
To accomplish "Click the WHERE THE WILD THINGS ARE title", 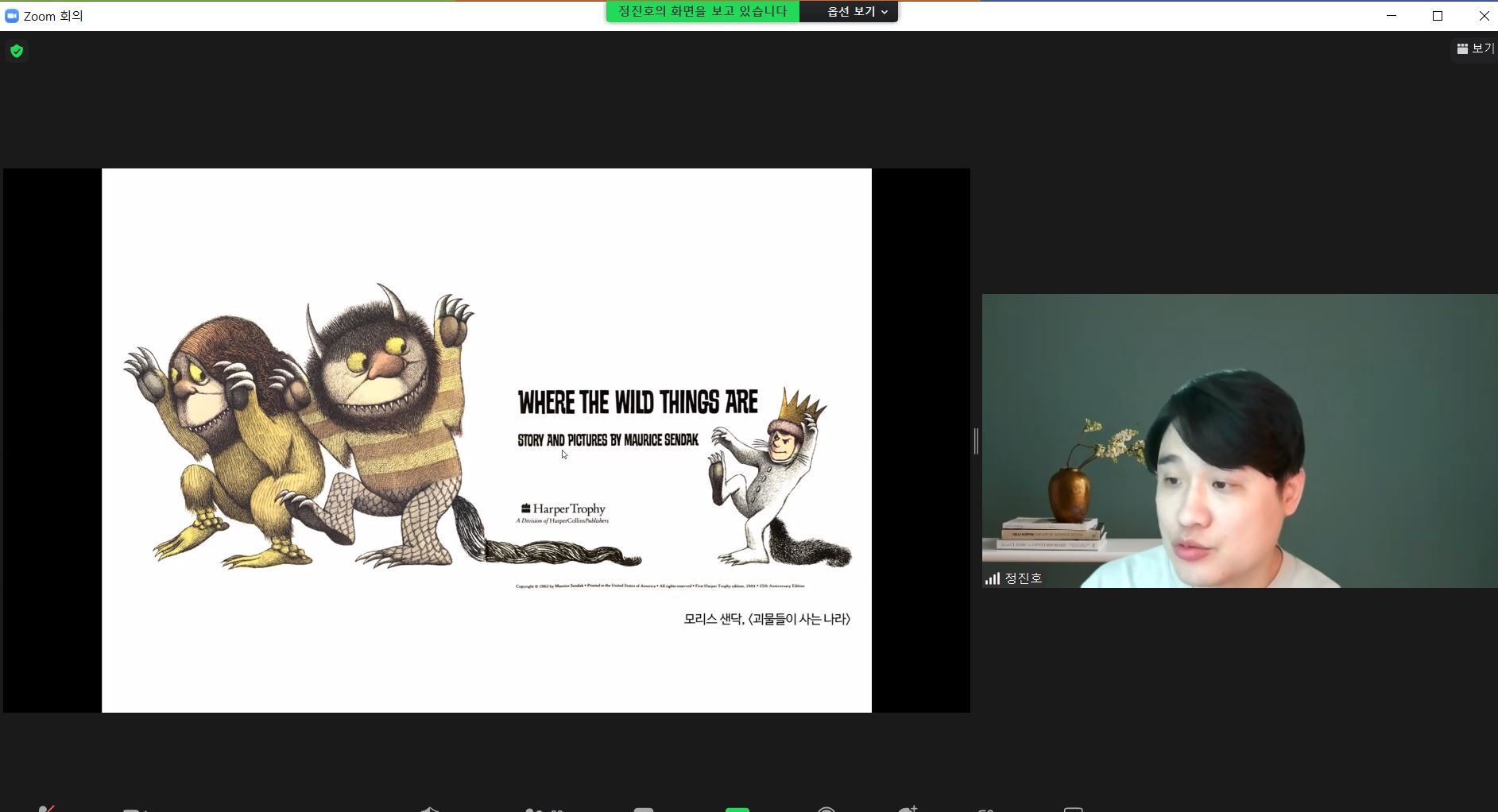I will 638,403.
